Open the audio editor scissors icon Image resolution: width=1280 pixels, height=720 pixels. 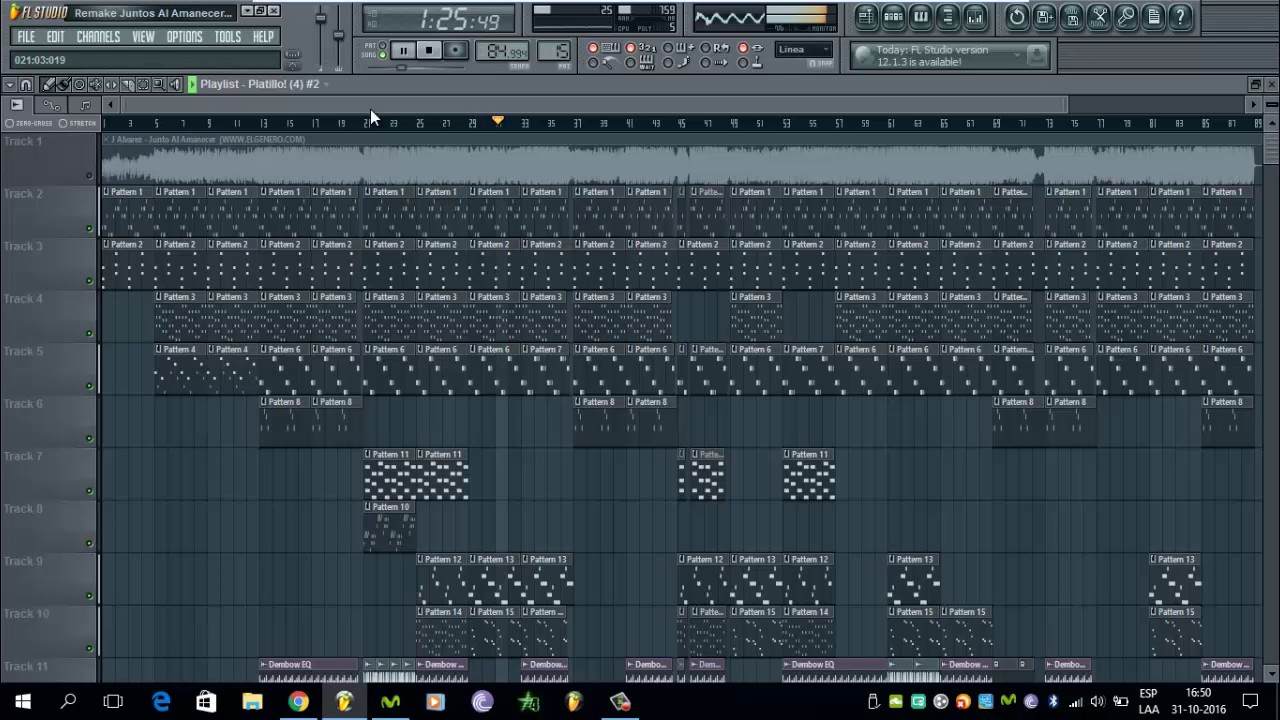pos(1099,17)
